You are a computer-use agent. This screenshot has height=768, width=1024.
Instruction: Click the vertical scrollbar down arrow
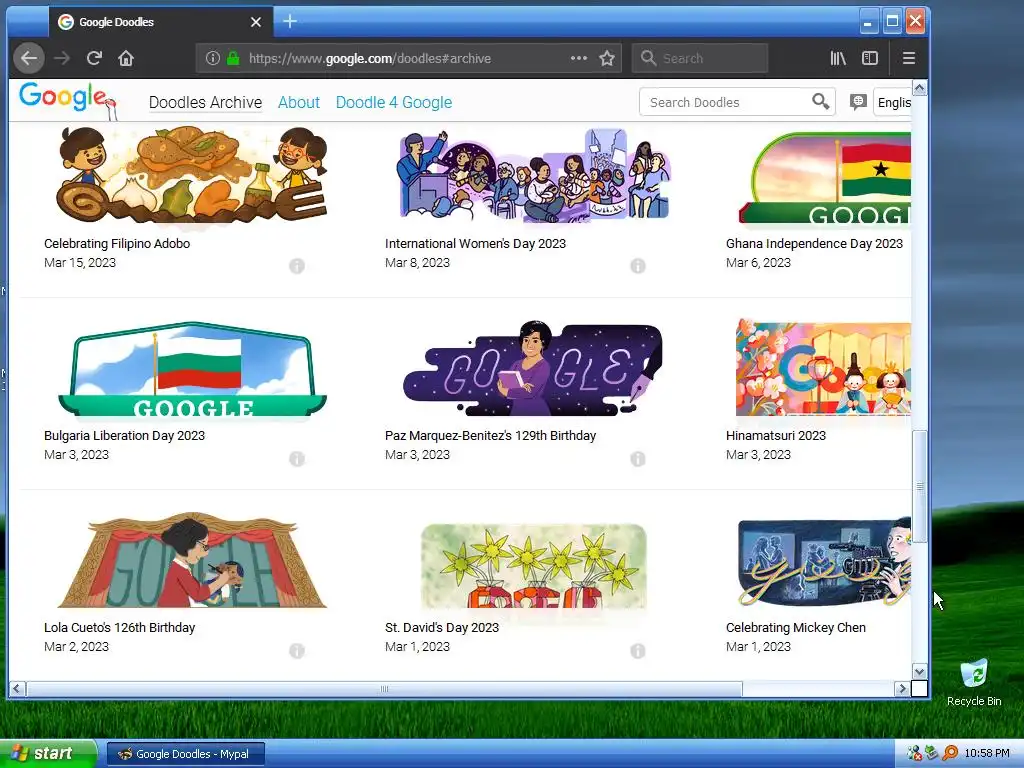tap(920, 671)
